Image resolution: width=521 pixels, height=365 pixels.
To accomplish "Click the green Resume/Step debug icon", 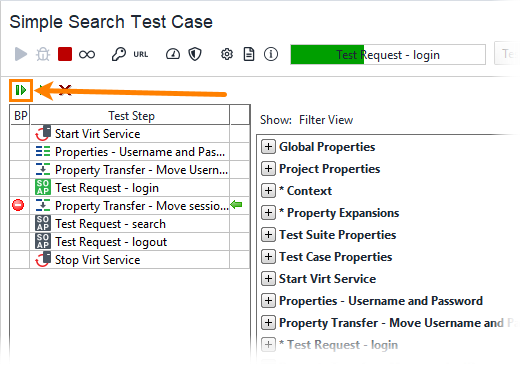I will 21,90.
